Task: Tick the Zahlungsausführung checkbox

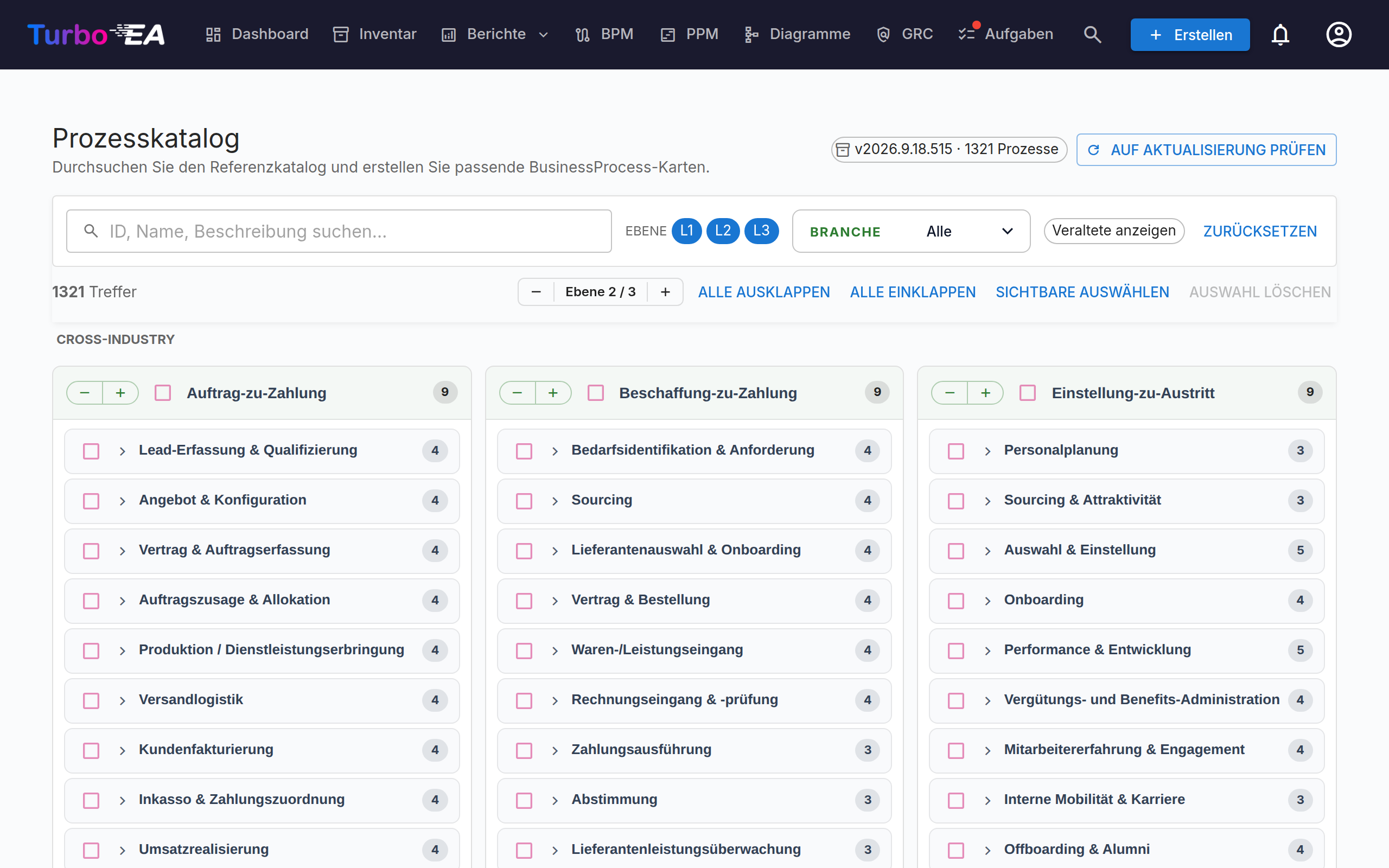Action: click(x=524, y=750)
